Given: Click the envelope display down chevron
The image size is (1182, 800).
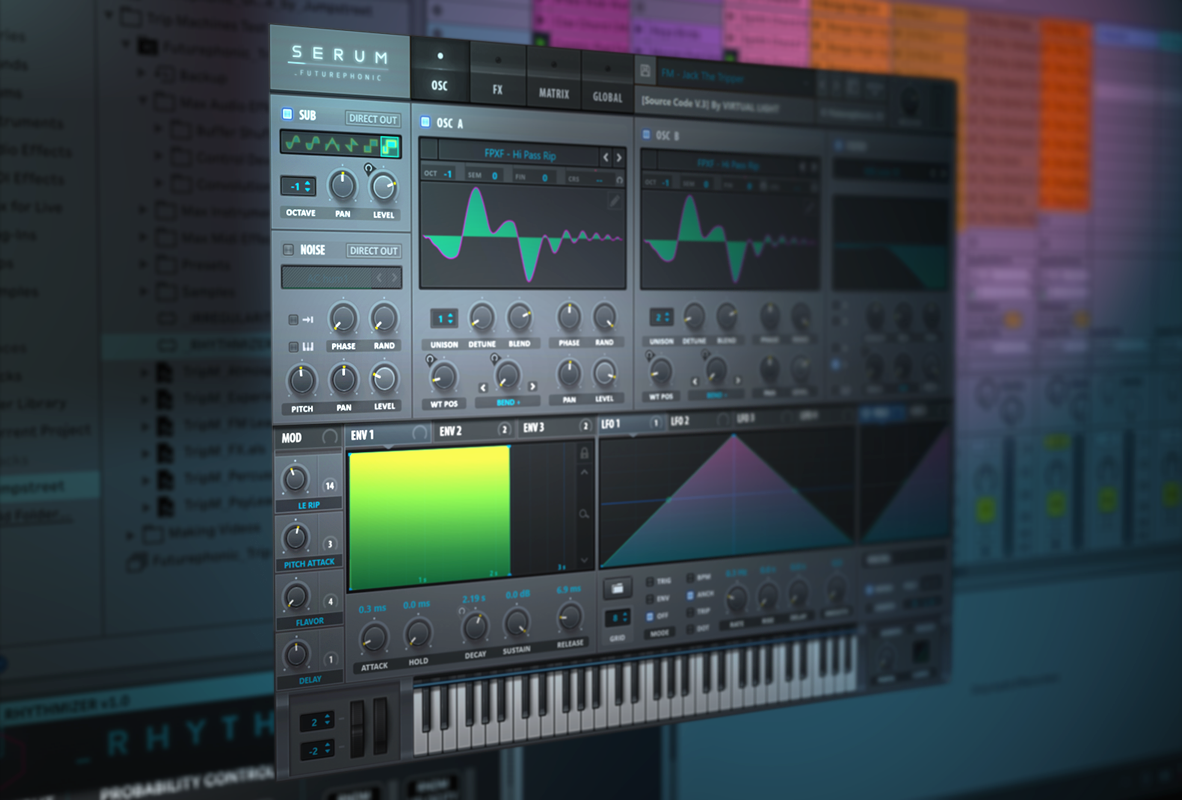Looking at the screenshot, I should click(x=584, y=560).
